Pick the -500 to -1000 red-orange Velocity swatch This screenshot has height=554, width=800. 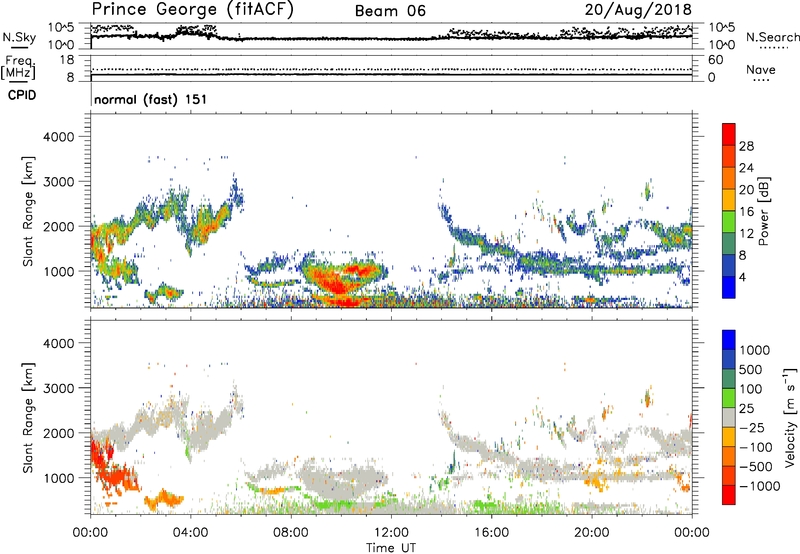[729, 475]
